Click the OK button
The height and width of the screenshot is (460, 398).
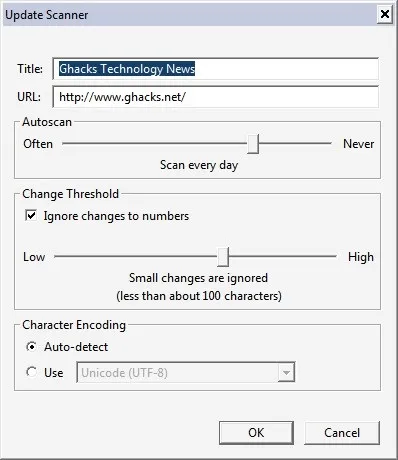click(x=256, y=433)
